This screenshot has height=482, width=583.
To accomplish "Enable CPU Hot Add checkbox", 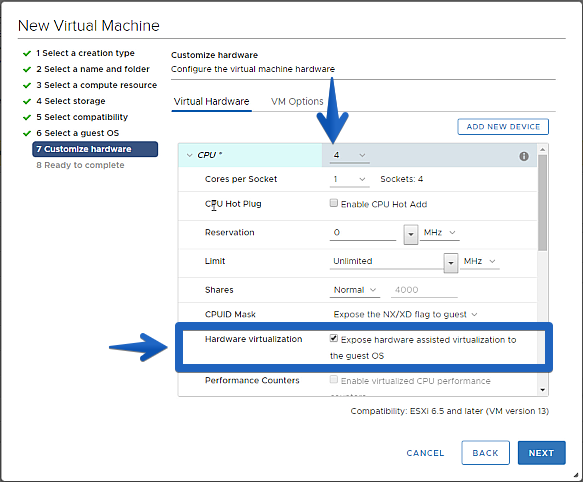I will 334,203.
